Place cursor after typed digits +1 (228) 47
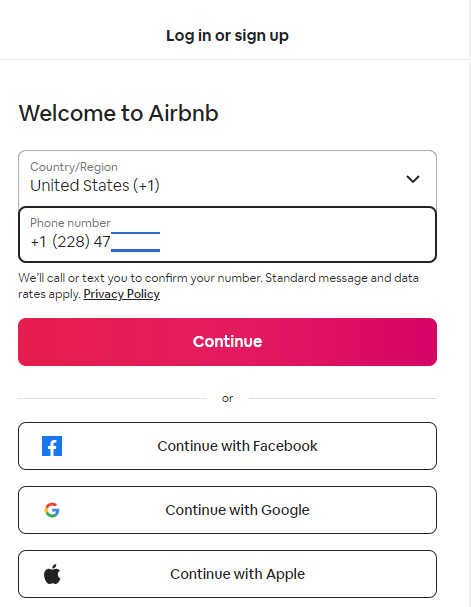471x607 pixels. (110, 242)
